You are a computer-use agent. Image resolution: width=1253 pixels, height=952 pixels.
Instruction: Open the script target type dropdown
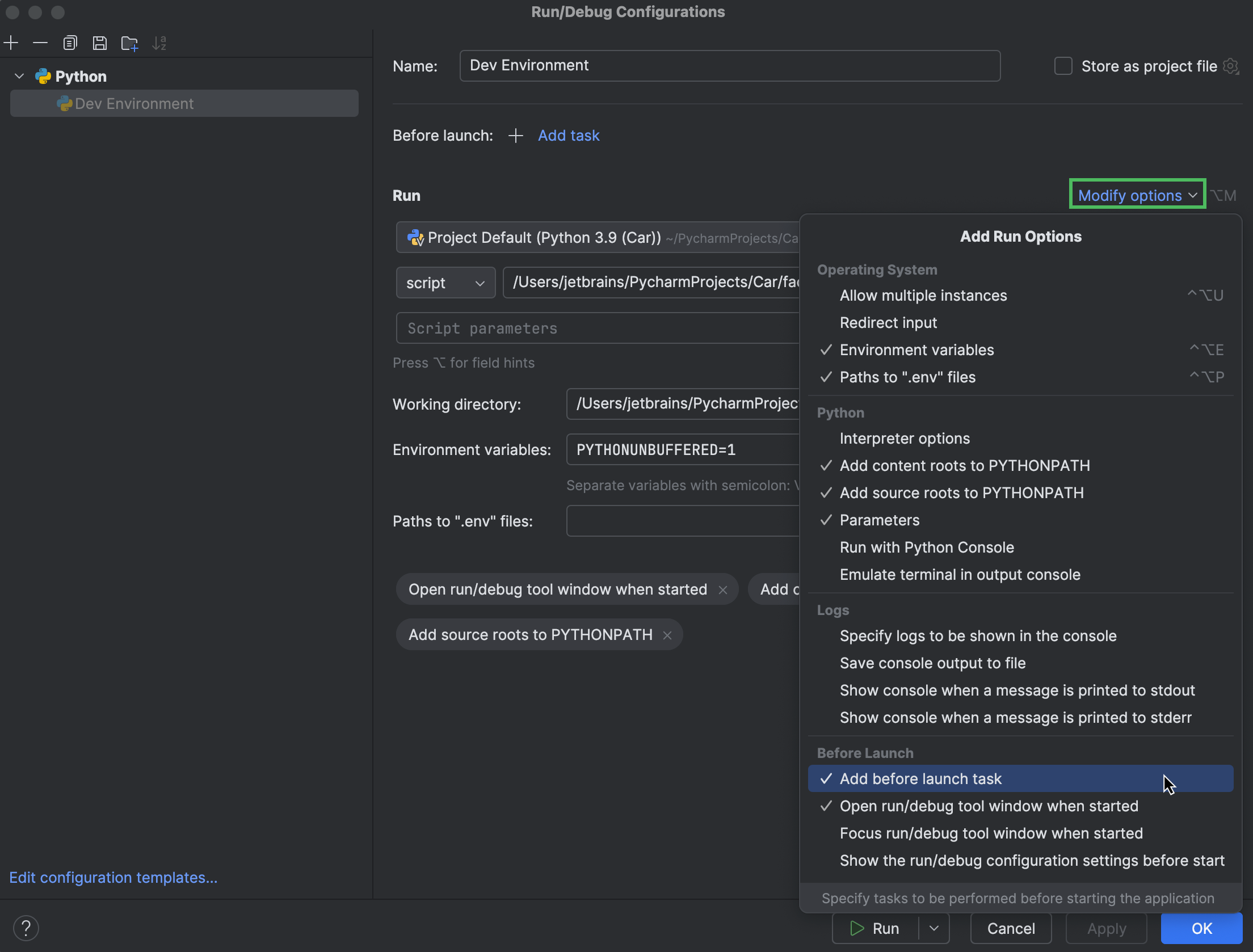pos(445,283)
